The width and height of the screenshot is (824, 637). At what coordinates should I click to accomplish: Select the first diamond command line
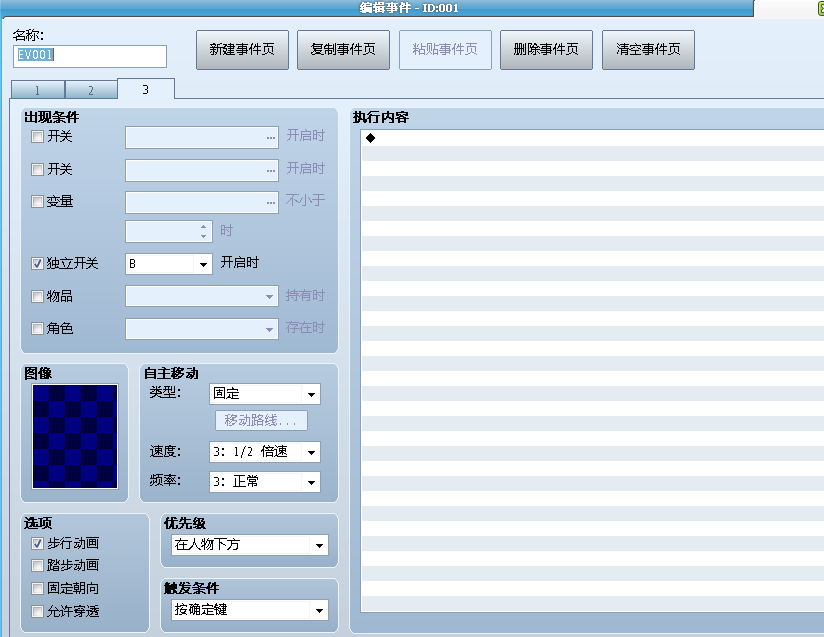click(x=592, y=138)
